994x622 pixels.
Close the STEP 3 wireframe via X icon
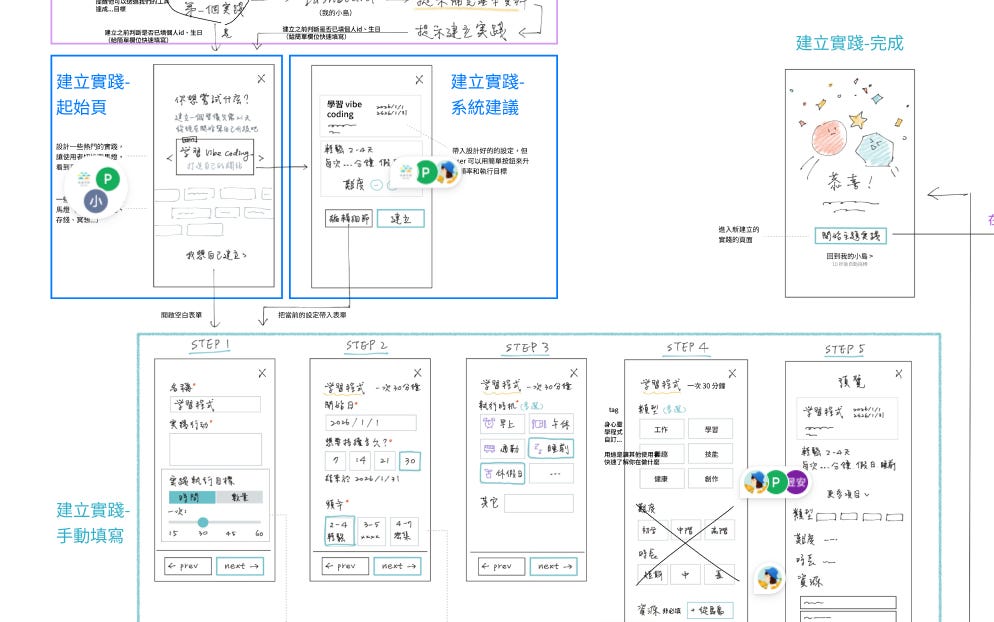[x=574, y=373]
